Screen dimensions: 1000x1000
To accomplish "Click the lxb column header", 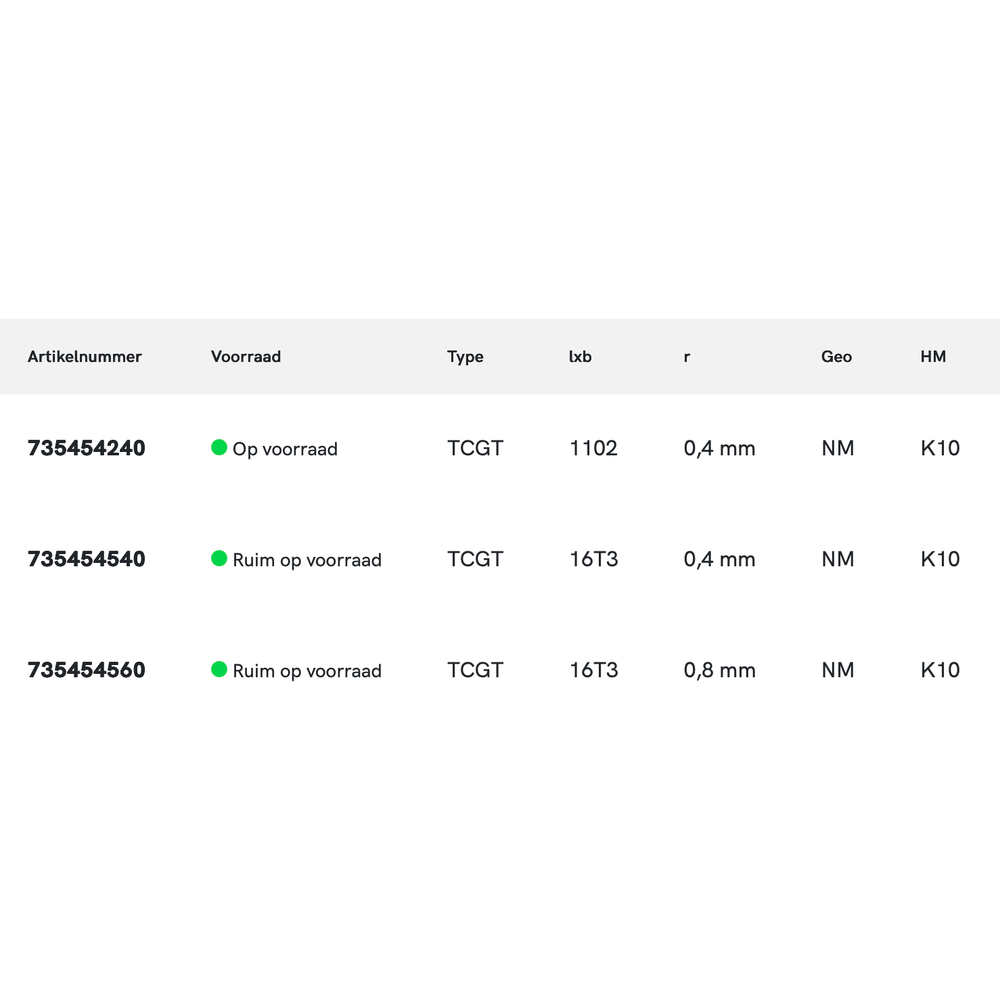I will [x=580, y=357].
